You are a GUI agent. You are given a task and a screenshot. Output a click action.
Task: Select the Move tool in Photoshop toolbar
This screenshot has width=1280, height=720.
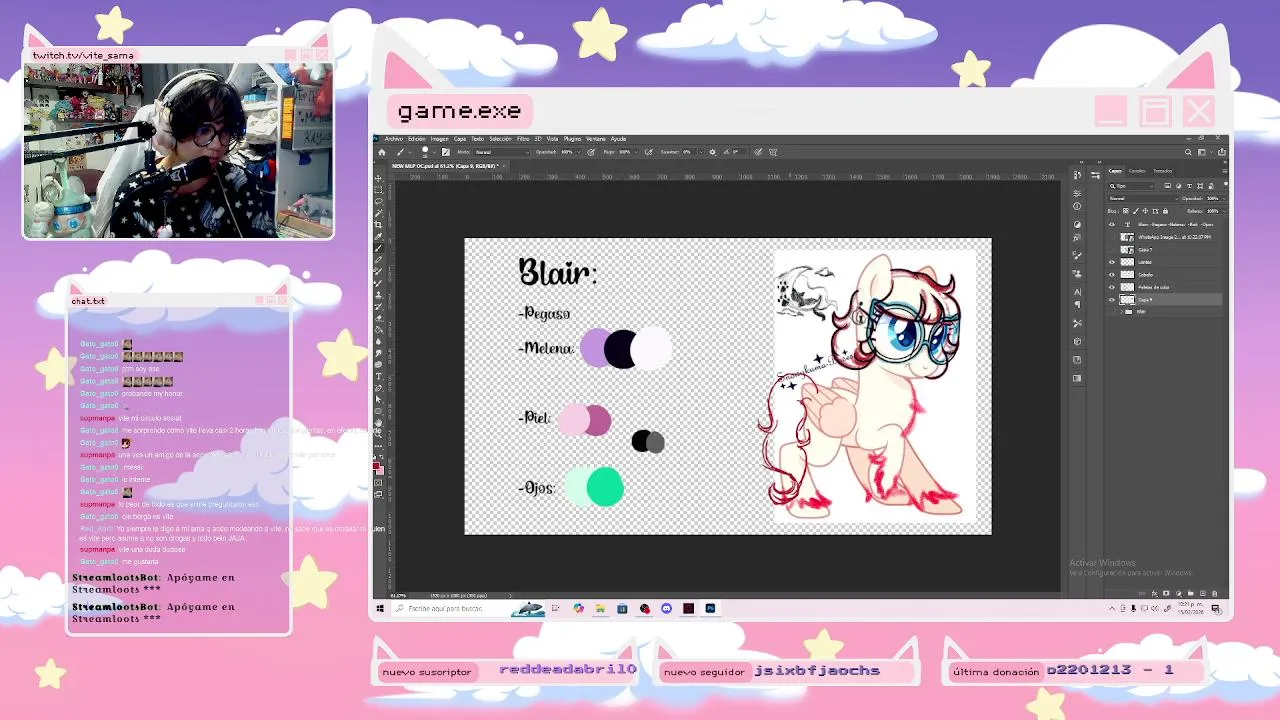coord(378,179)
